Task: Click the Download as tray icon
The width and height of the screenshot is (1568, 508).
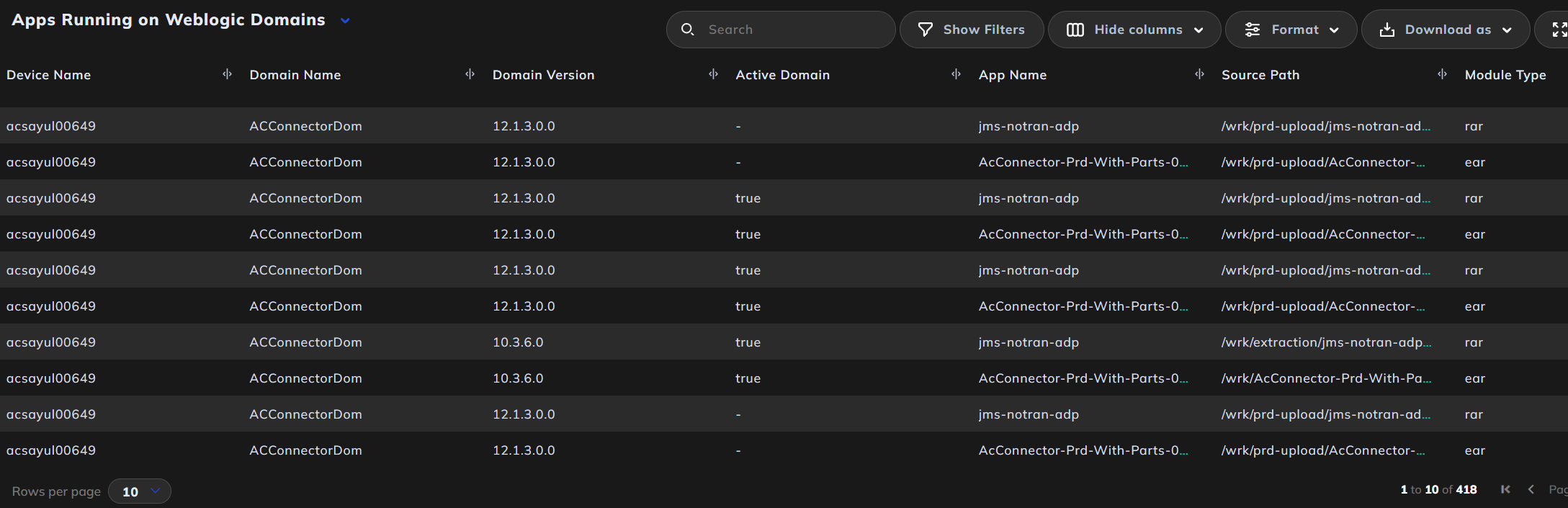Action: [x=1386, y=30]
